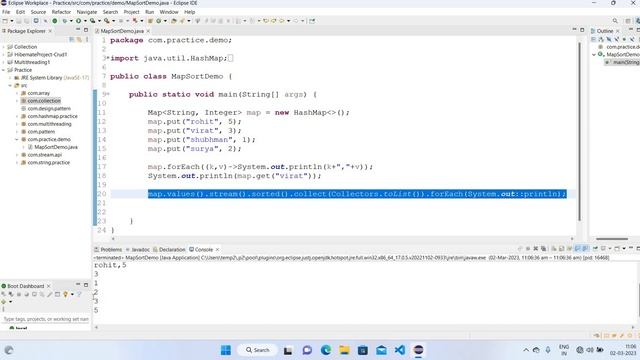Viewport: 640px width, 360px height.
Task: Toggle the Sort icon in the Outline toolbar
Action: [x=601, y=40]
